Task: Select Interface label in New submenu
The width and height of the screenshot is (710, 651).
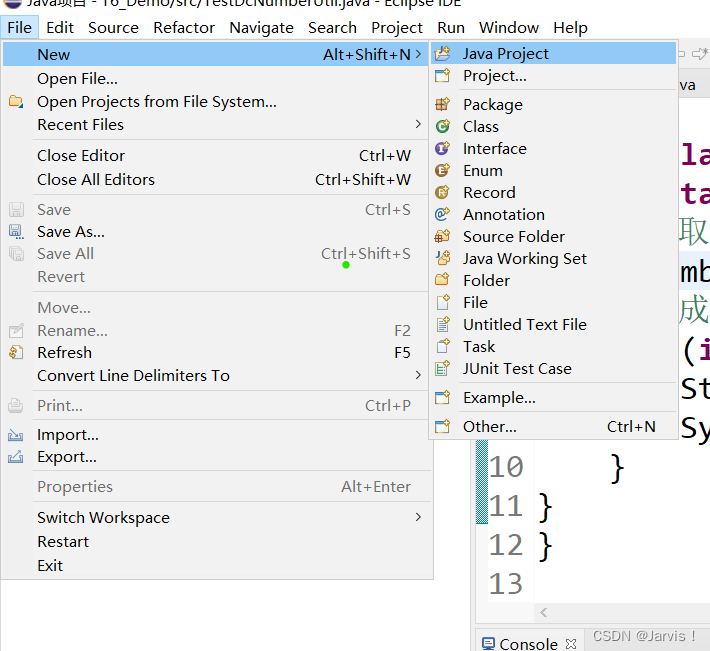Action: pyautogui.click(x=494, y=148)
